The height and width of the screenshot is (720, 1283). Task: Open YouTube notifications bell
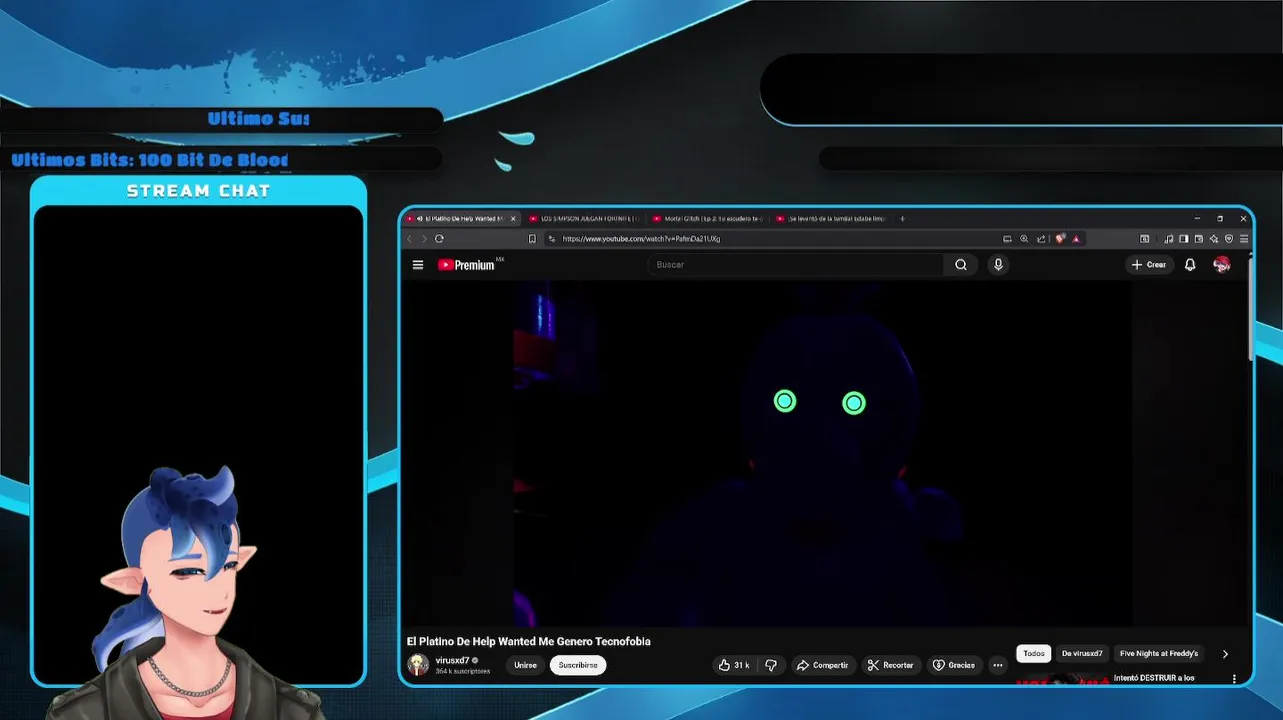tap(1190, 265)
